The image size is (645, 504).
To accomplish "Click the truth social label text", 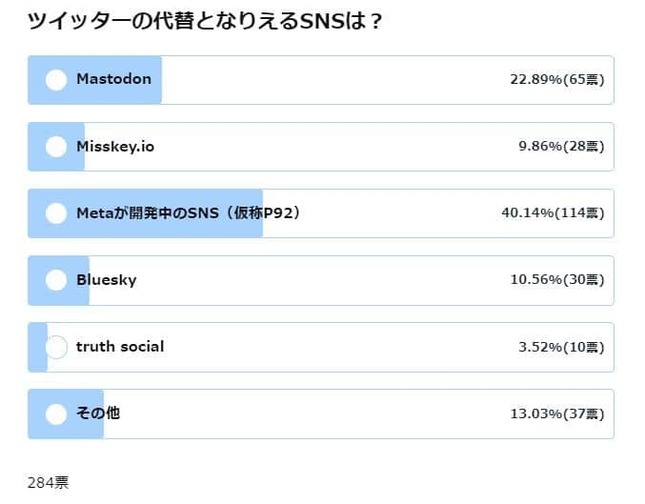I will [120, 346].
